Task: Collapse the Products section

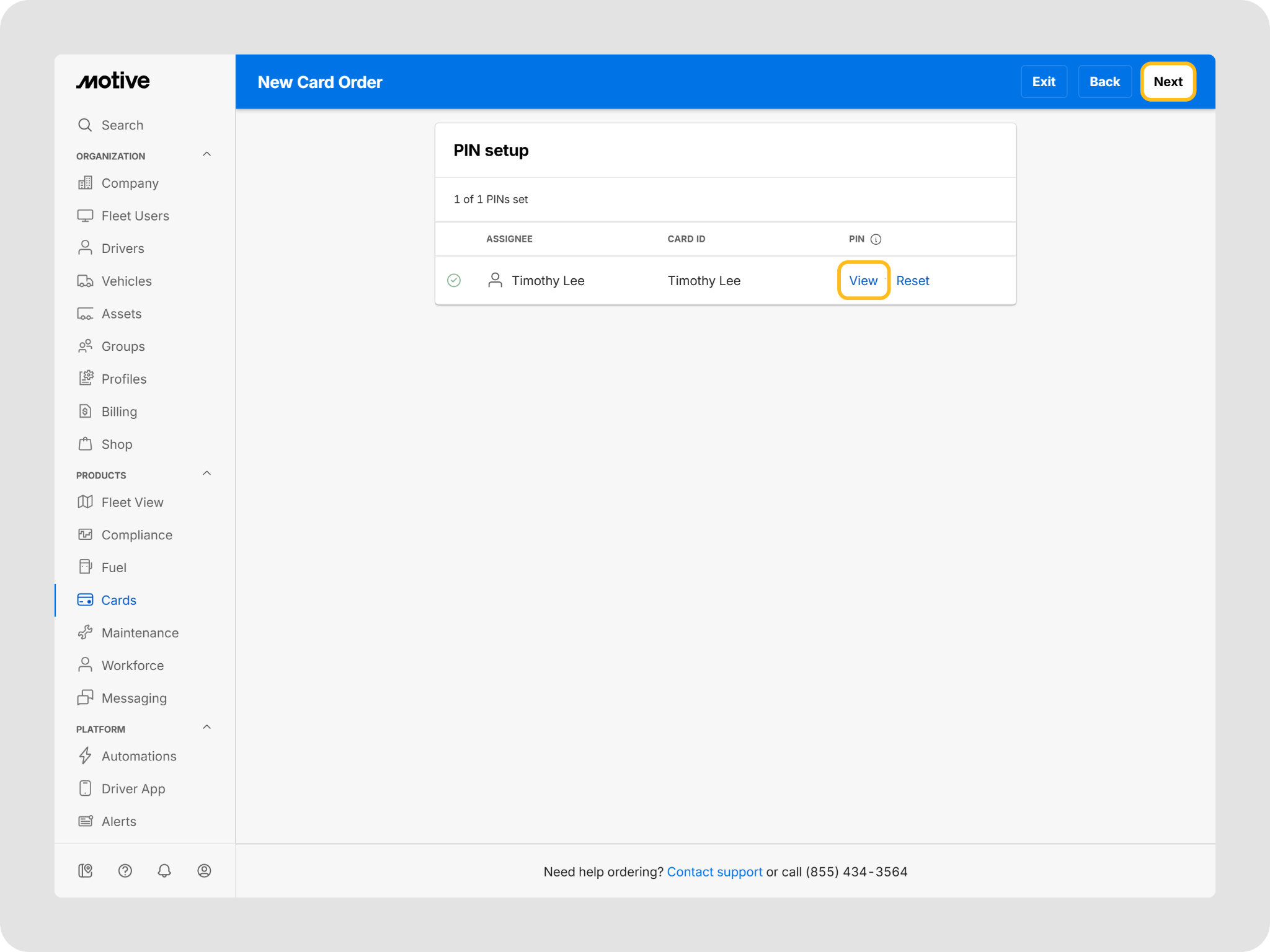Action: pos(207,474)
